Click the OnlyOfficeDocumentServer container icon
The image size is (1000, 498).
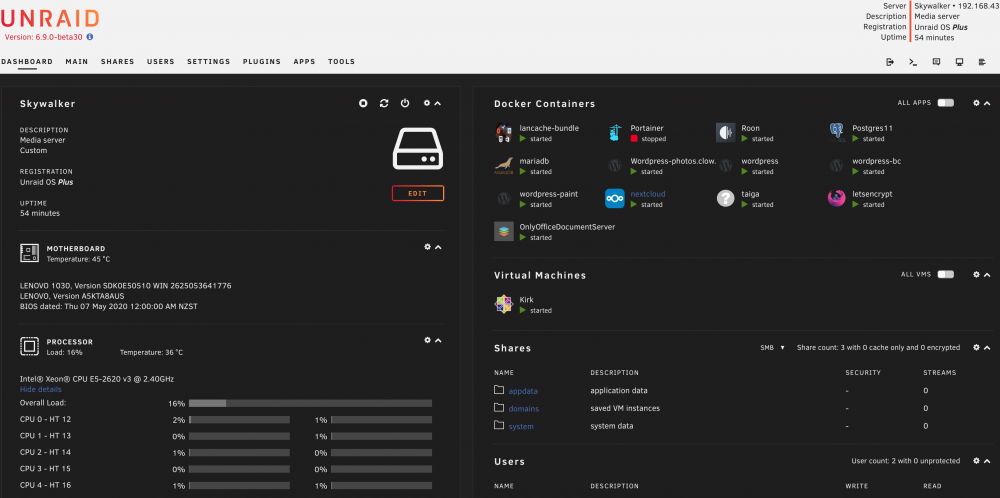tap(504, 231)
